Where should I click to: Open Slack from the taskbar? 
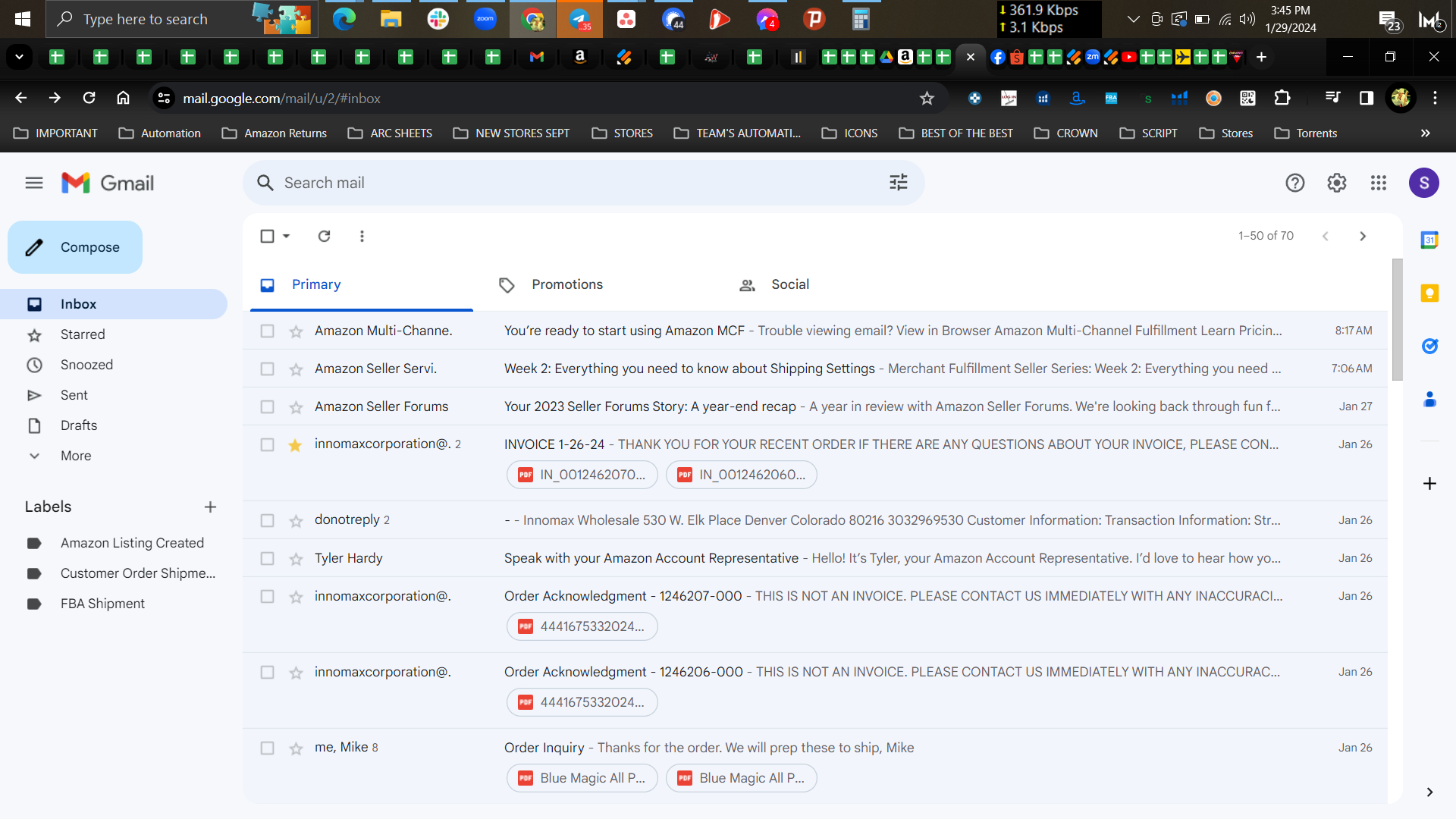pyautogui.click(x=438, y=19)
